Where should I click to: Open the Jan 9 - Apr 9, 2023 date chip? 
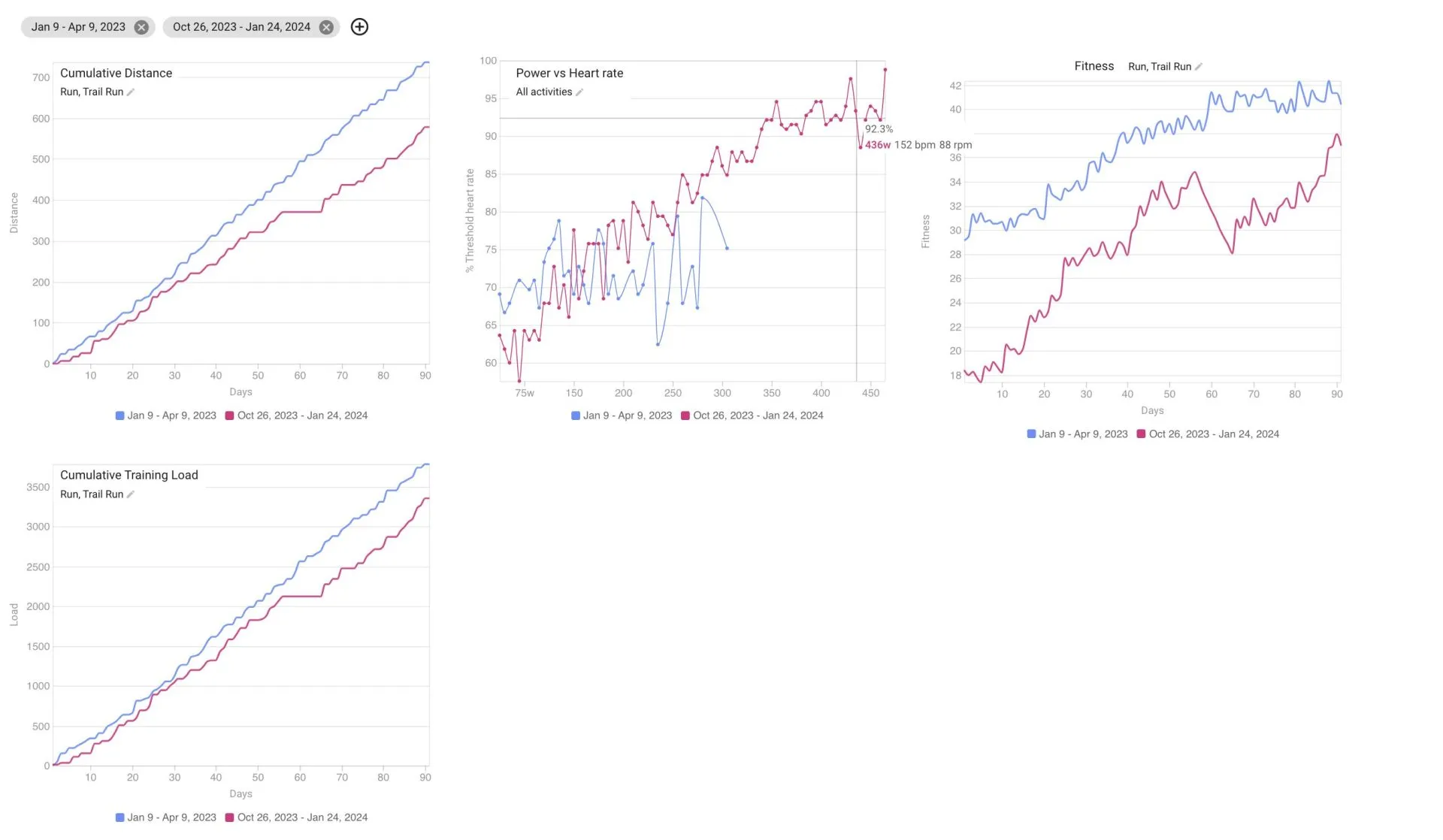coord(78,27)
